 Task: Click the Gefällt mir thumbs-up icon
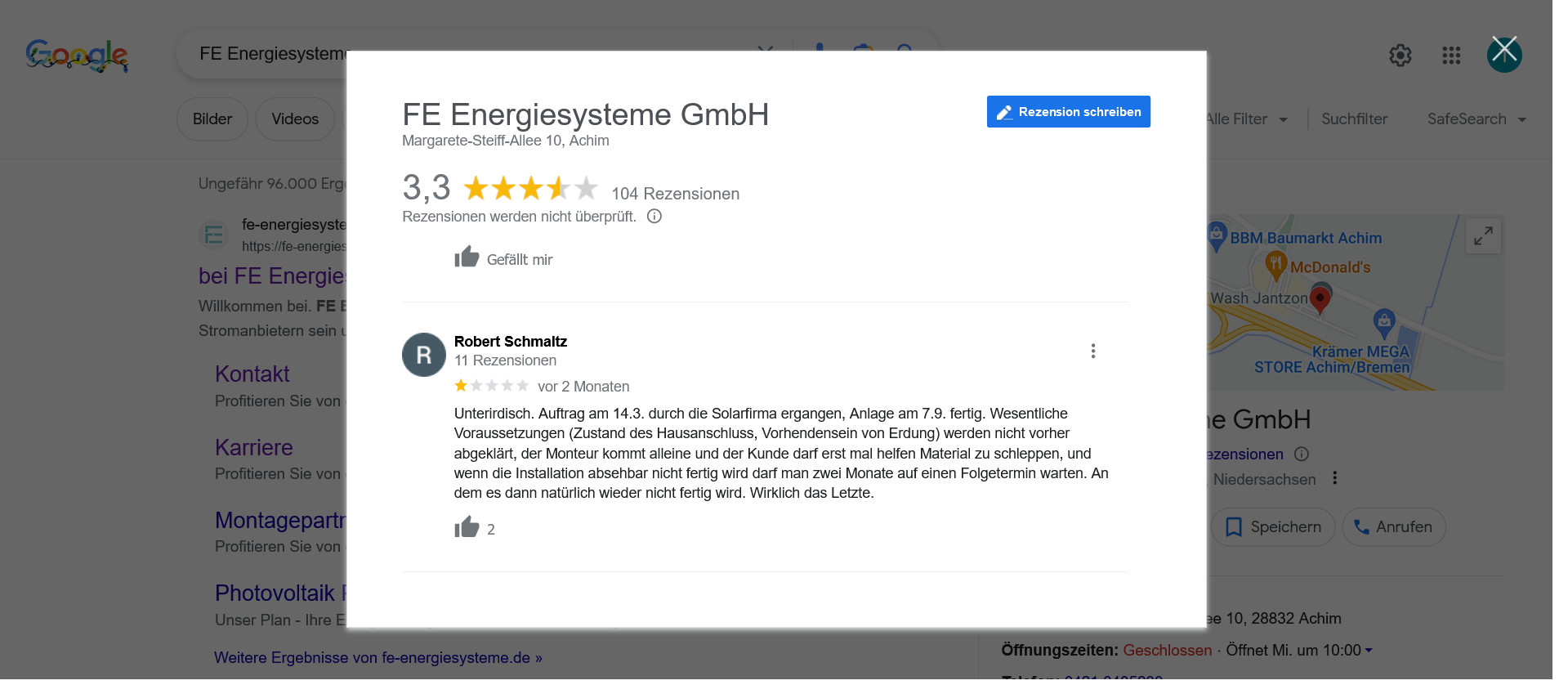click(467, 257)
